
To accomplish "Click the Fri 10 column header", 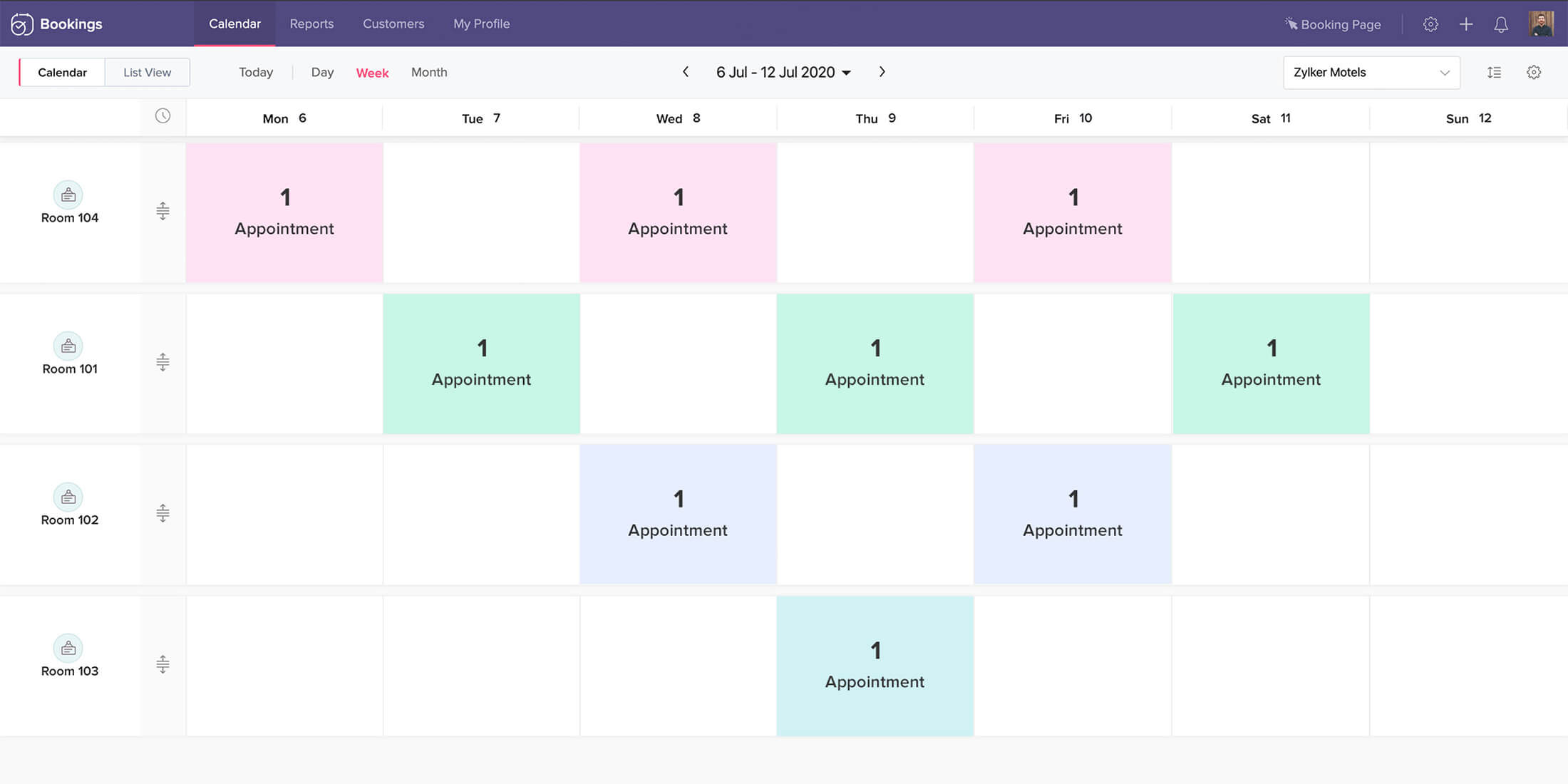I will point(1073,118).
